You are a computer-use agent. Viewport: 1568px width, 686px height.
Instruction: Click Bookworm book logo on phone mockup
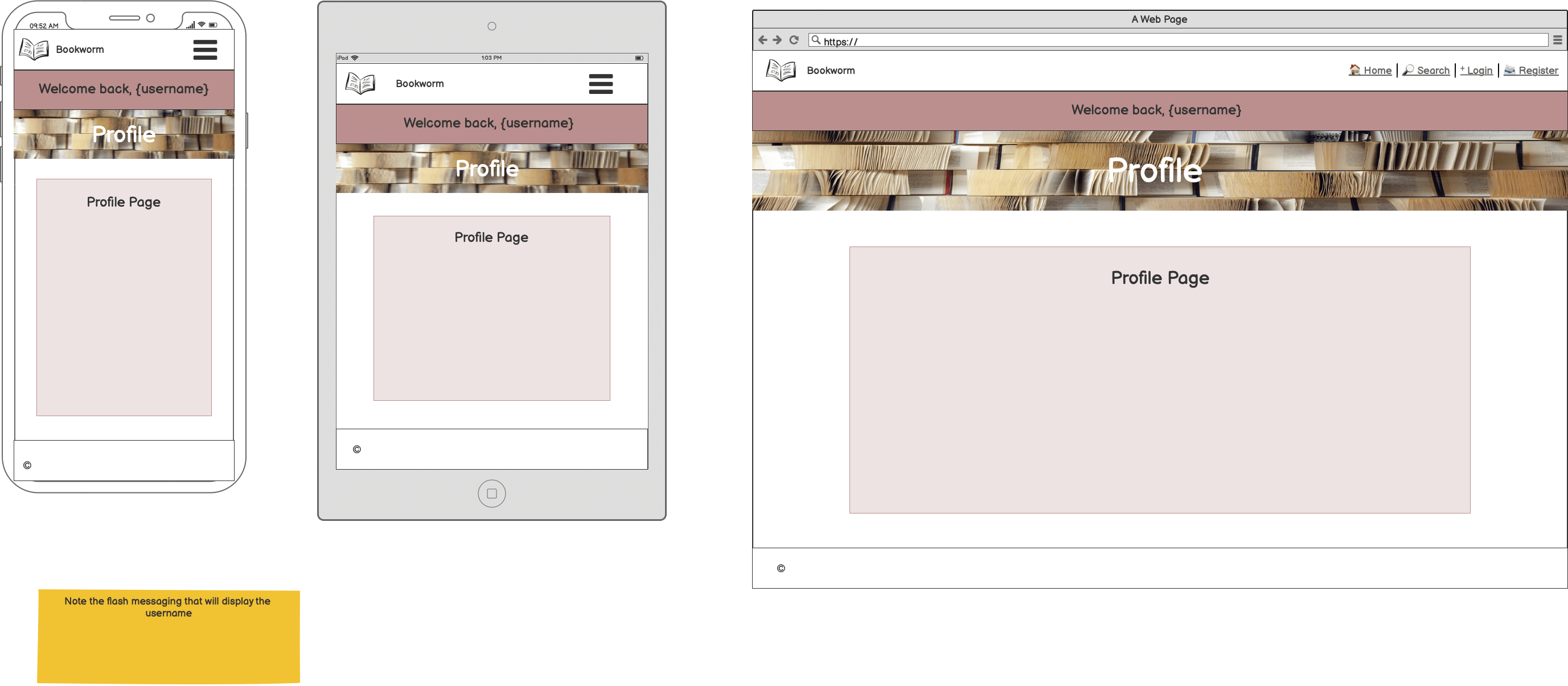tap(34, 49)
